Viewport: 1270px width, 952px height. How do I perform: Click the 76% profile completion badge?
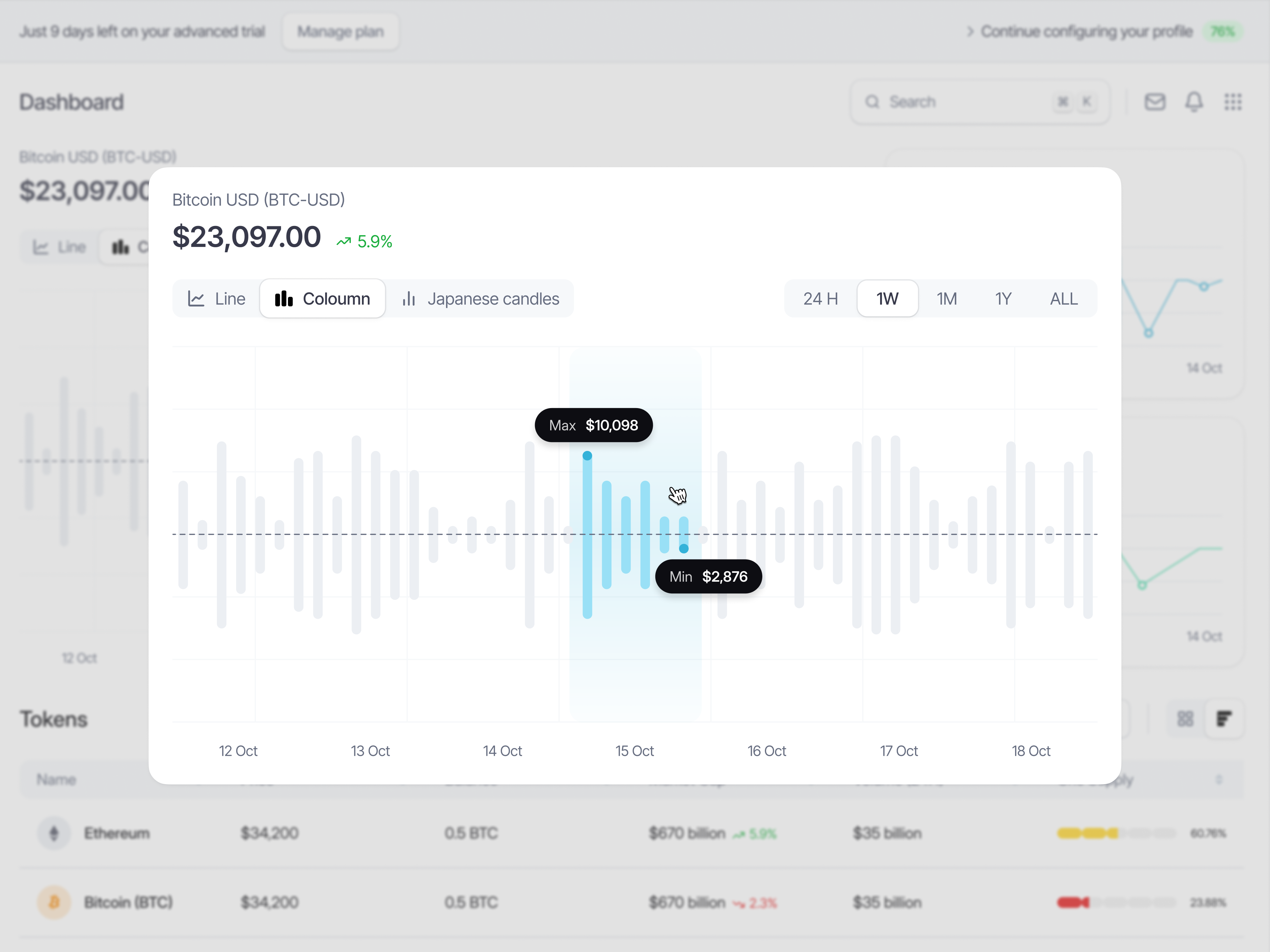1223,31
